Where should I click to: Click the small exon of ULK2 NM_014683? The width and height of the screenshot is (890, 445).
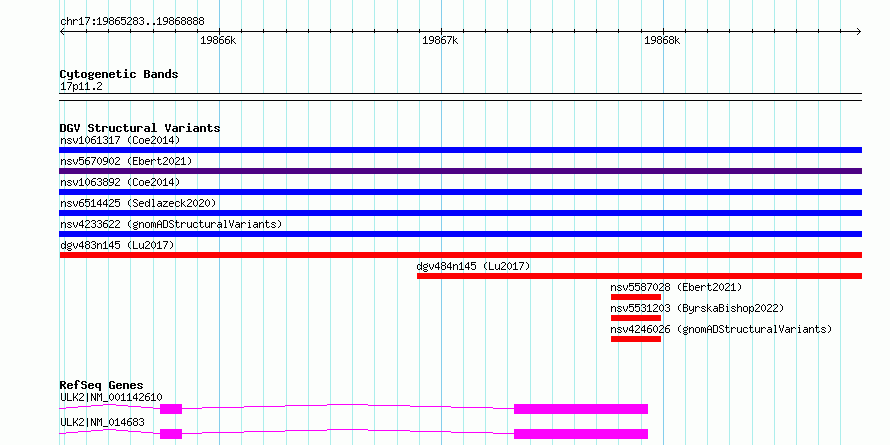(x=171, y=434)
